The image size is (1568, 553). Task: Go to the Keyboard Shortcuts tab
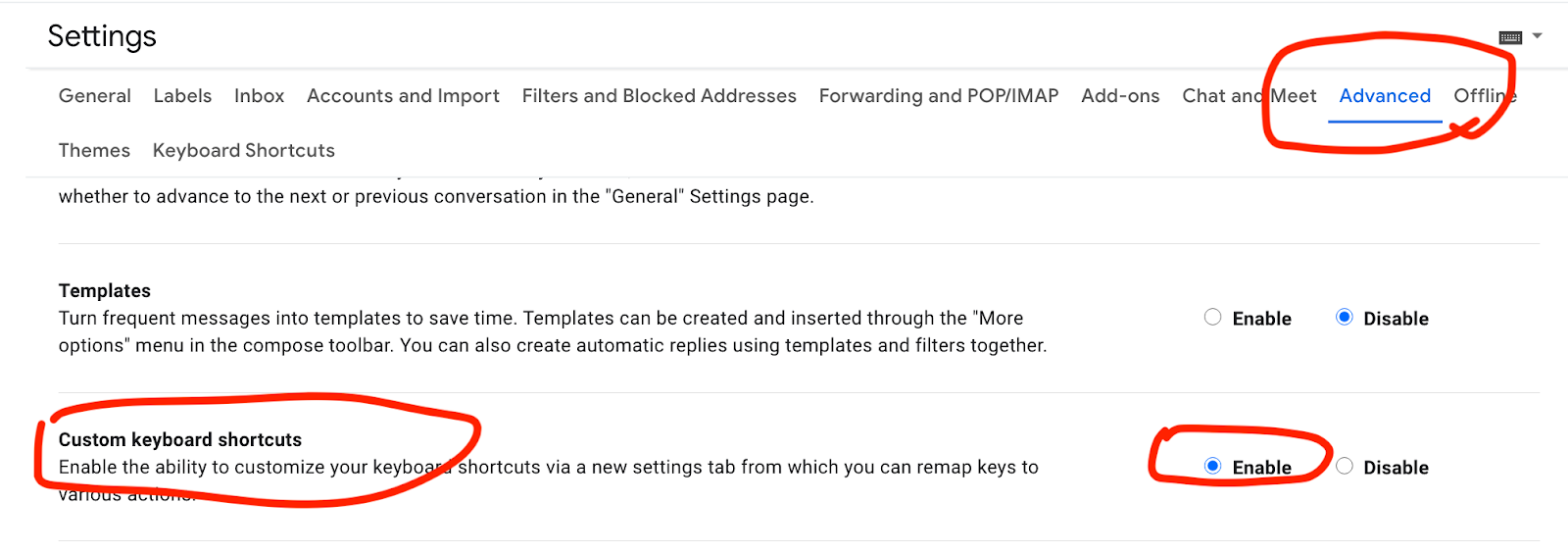pos(244,151)
